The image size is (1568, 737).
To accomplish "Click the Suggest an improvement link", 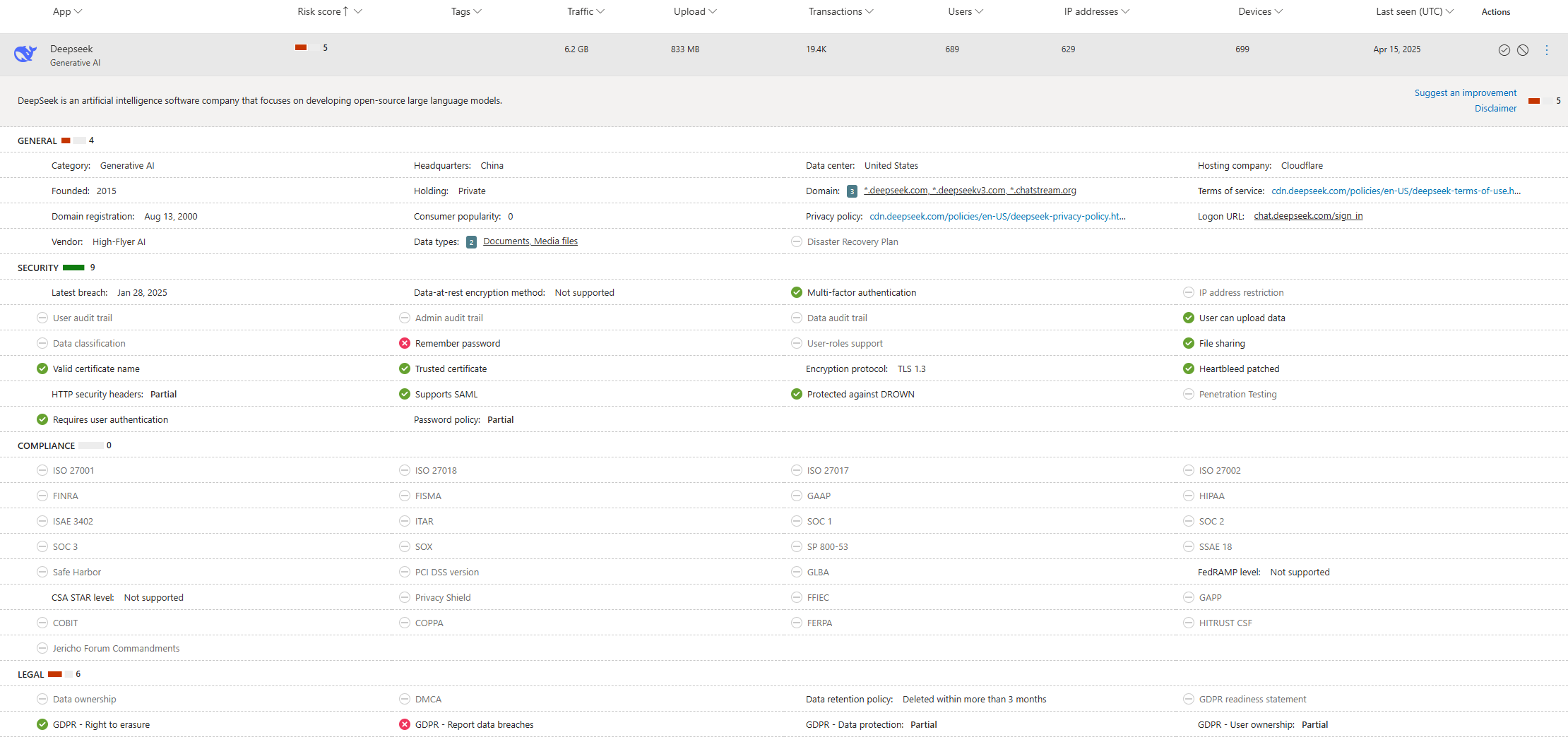I will coord(1465,93).
